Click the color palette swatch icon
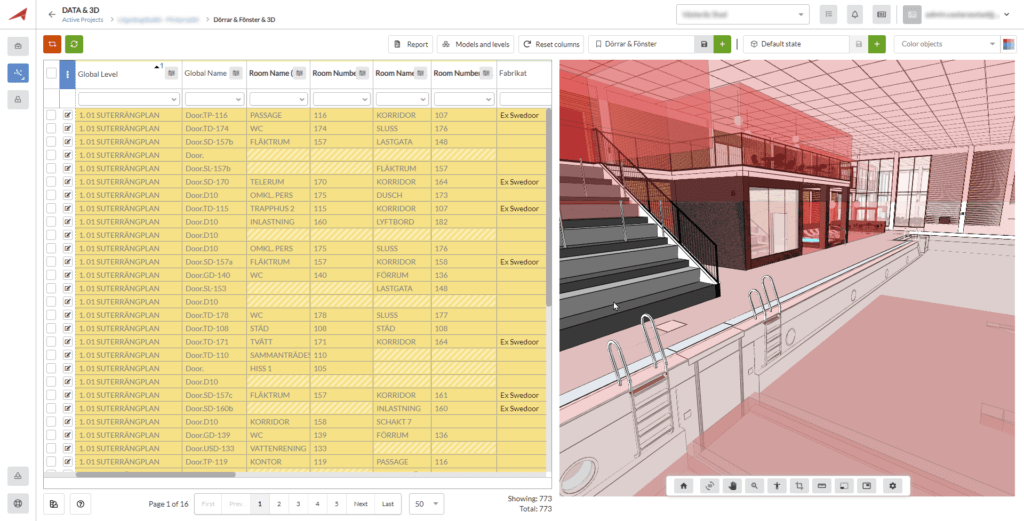 coord(1008,44)
